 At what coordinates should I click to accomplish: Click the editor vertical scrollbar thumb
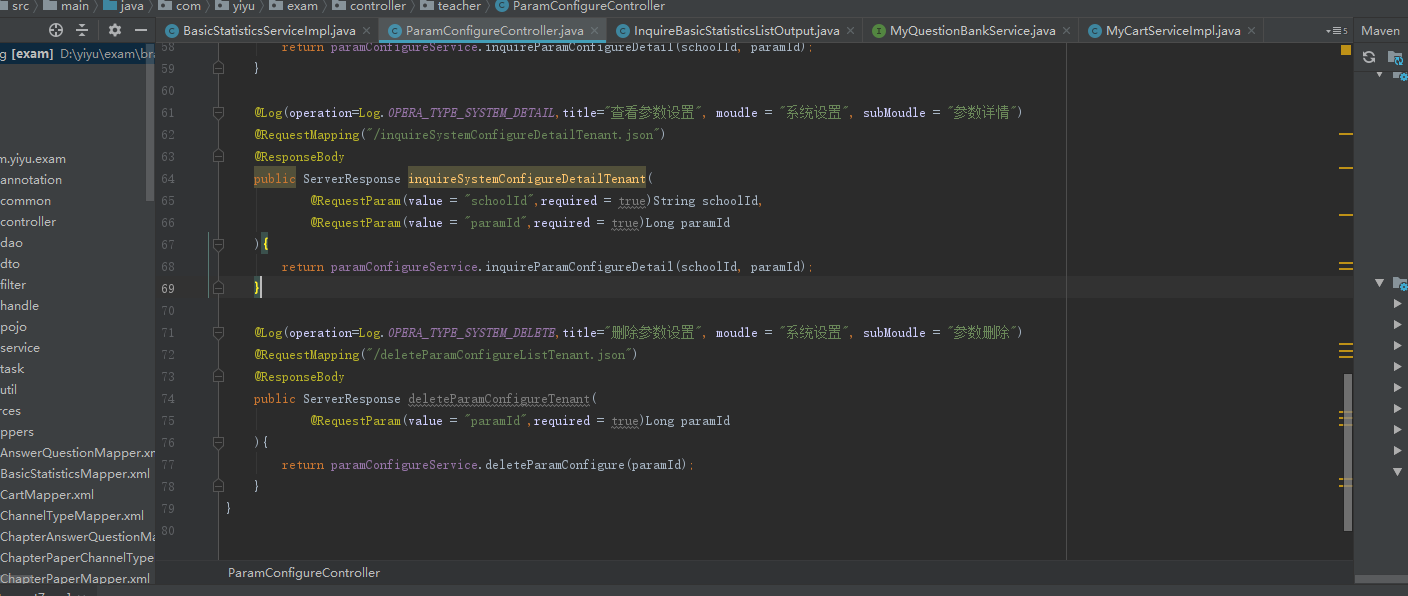click(1348, 452)
